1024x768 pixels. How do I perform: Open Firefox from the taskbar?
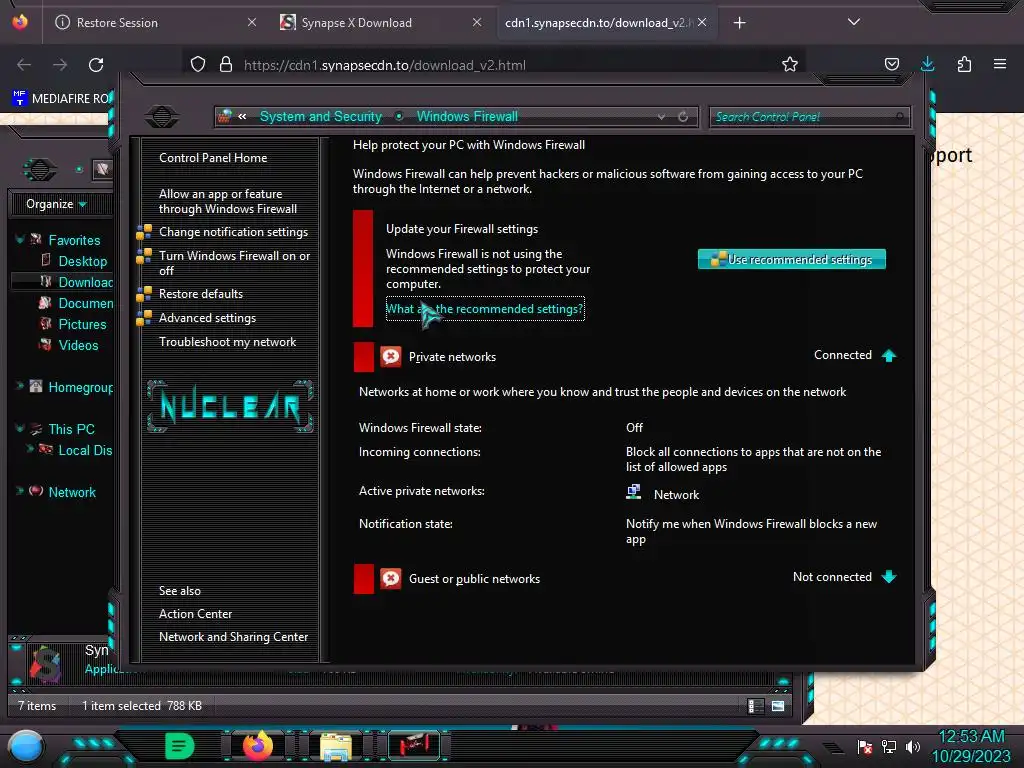point(258,746)
